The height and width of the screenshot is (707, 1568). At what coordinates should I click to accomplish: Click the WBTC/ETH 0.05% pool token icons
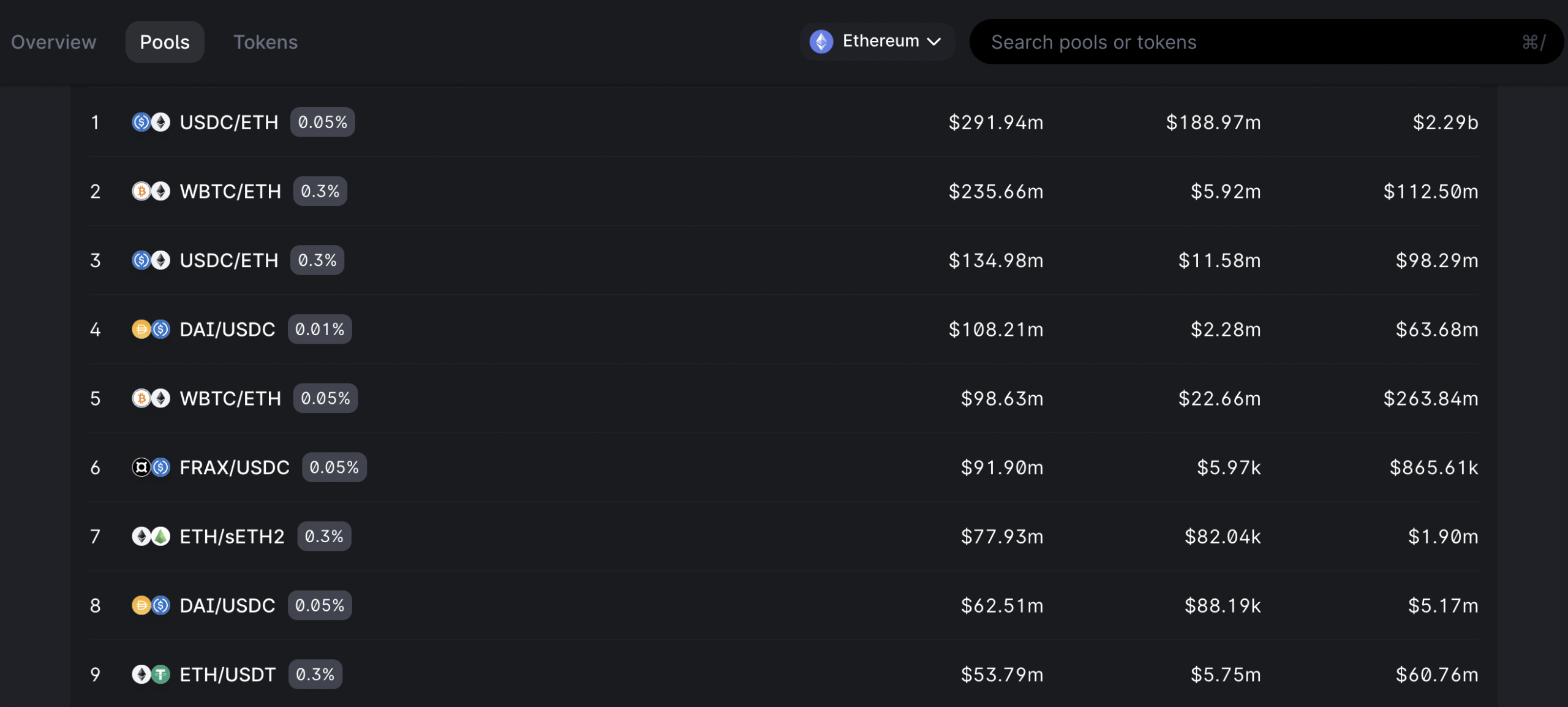tap(151, 398)
